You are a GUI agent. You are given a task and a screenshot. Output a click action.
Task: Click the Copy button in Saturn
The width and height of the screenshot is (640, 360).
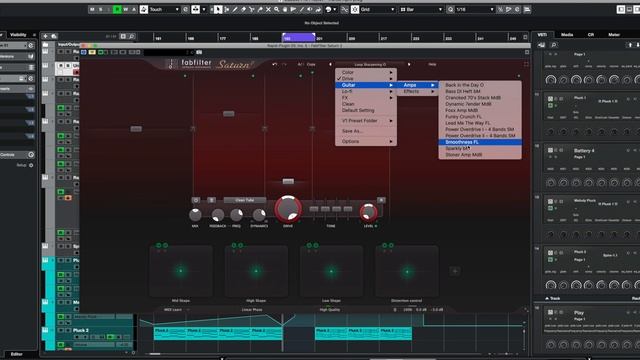point(311,64)
